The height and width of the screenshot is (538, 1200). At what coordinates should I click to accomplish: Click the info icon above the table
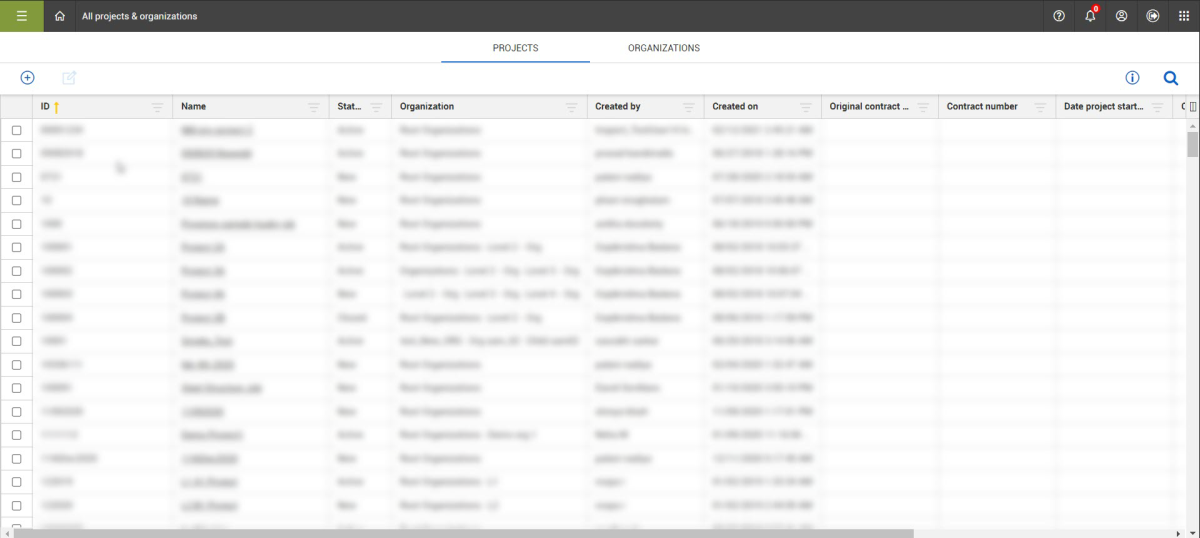[1132, 78]
